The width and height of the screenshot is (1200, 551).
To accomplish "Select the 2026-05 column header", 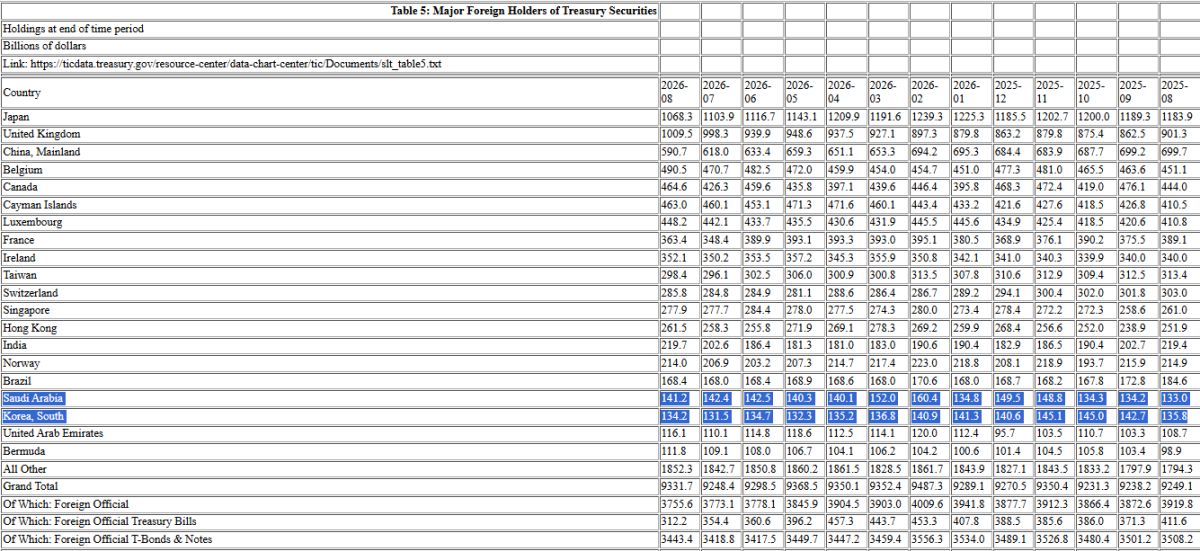I will click(804, 92).
